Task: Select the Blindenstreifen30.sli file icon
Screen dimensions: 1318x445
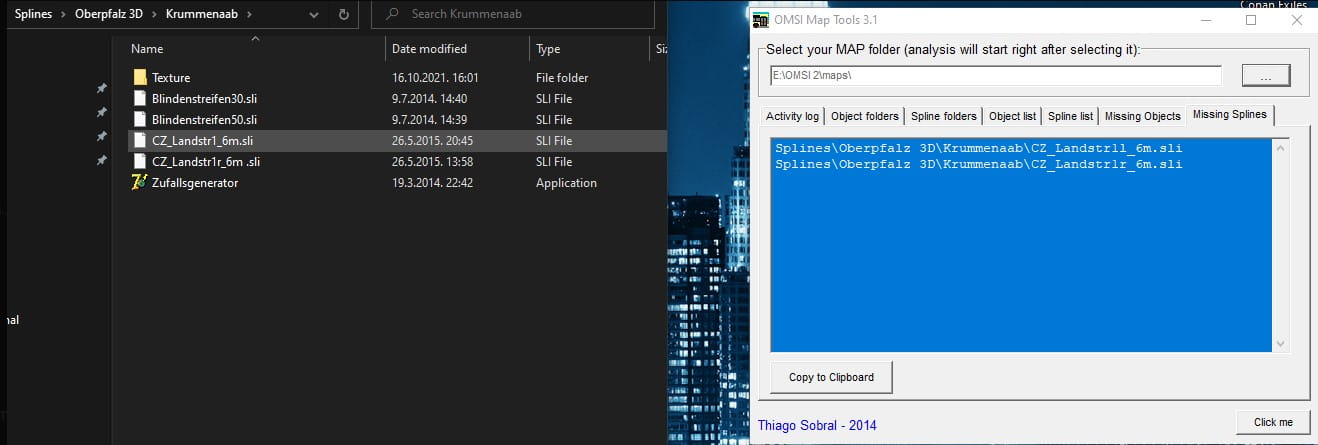Action: (140, 99)
